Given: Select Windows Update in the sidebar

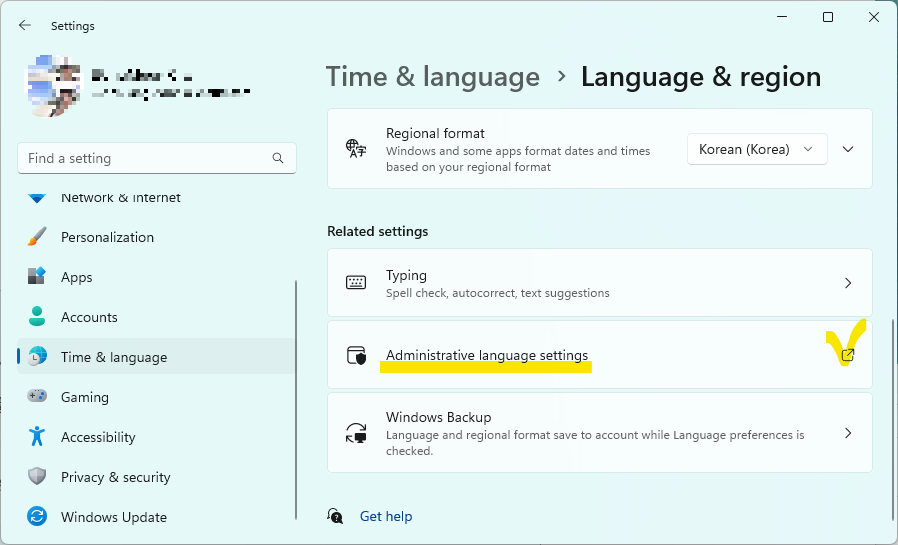Looking at the screenshot, I should point(156,517).
